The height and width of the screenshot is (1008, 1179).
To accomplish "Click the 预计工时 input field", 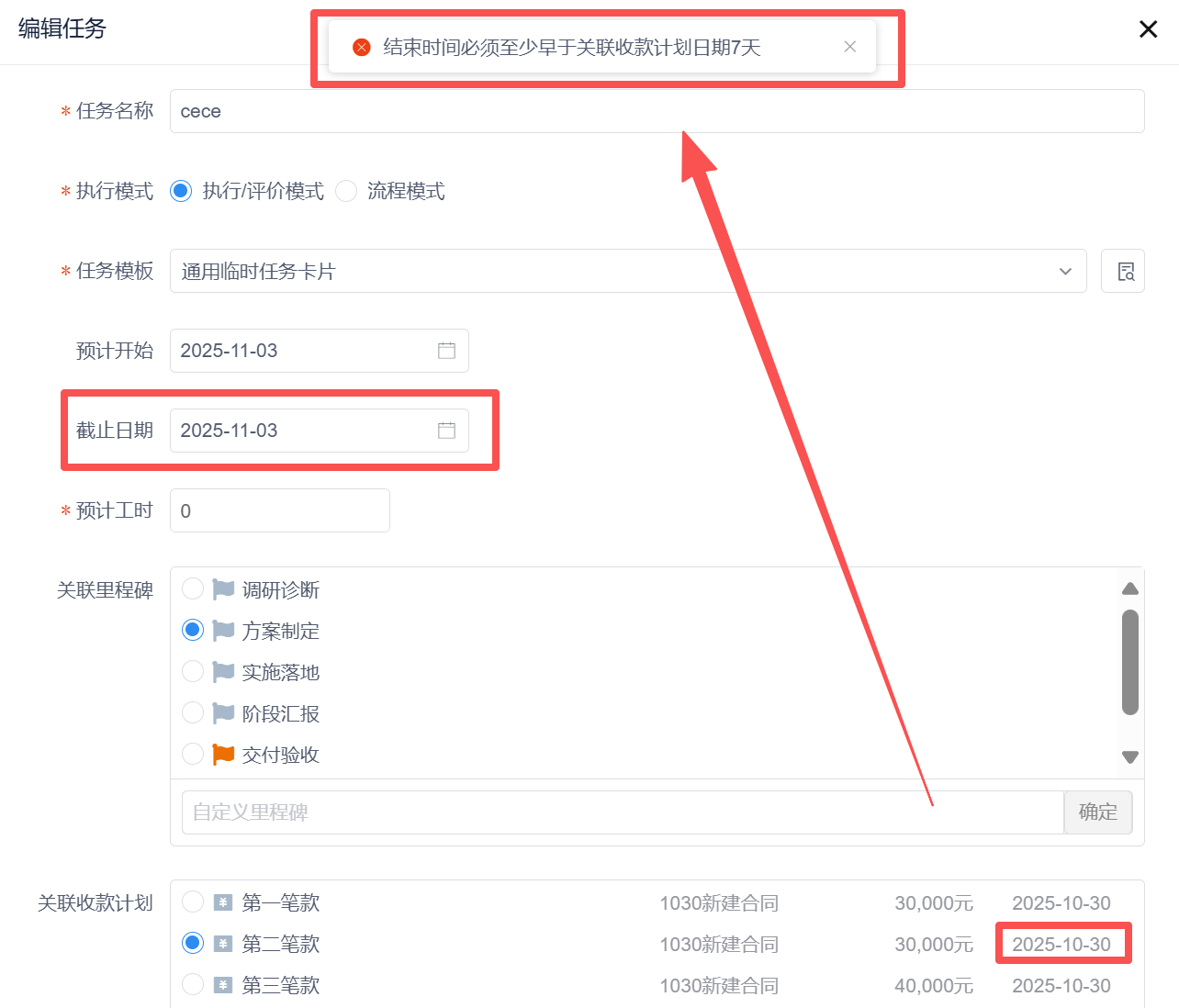I will point(279,510).
